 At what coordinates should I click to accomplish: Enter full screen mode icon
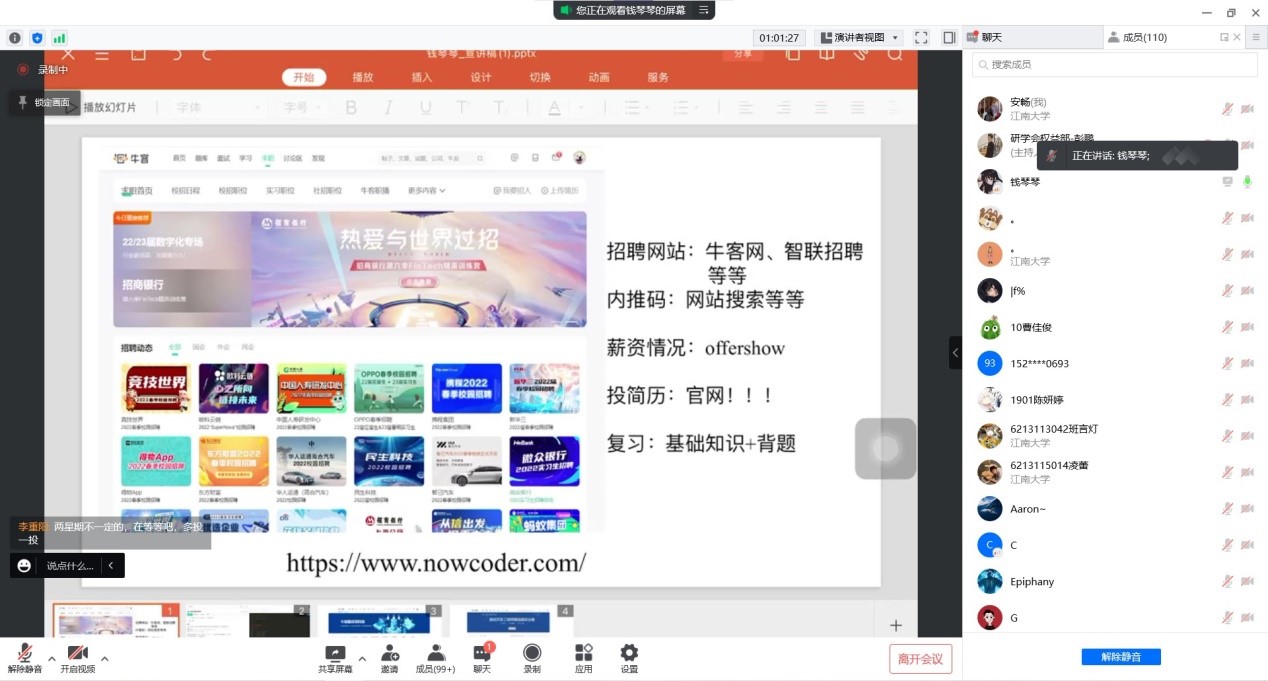[x=921, y=38]
